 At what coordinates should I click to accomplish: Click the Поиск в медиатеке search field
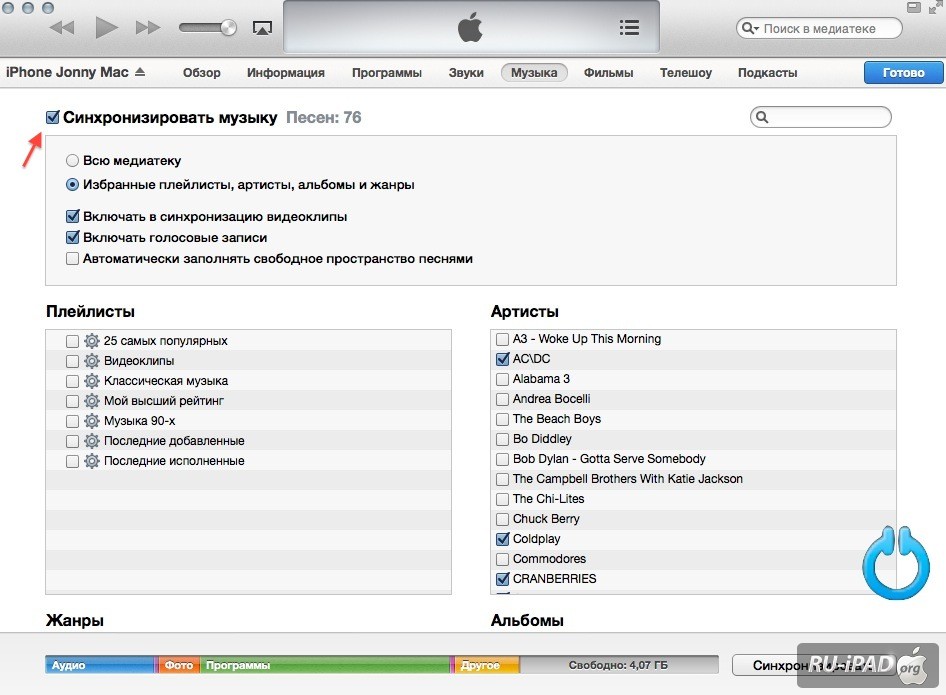point(819,28)
